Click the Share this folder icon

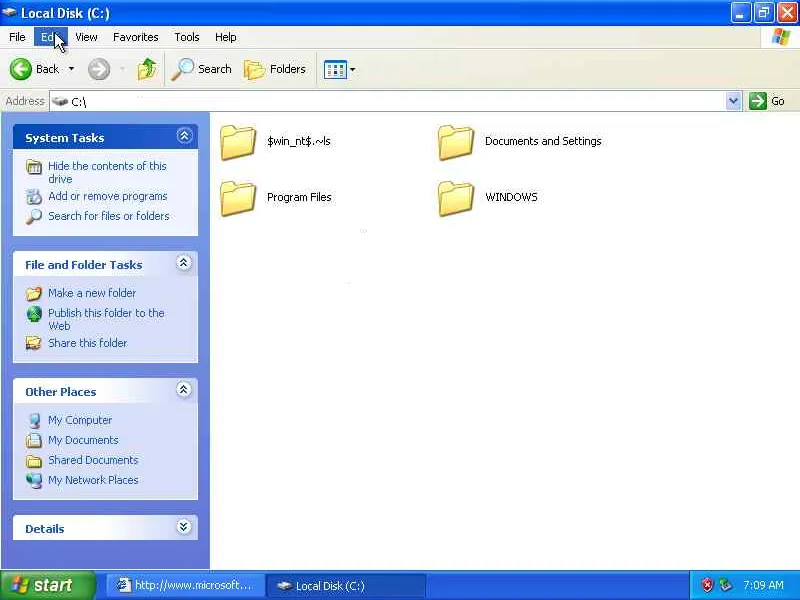[34, 343]
